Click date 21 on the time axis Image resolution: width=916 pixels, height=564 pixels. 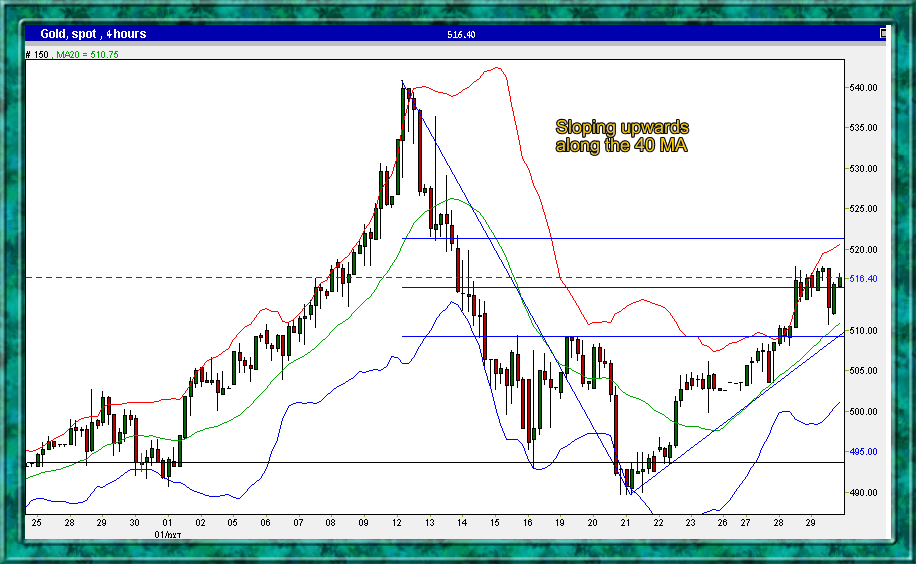point(625,523)
